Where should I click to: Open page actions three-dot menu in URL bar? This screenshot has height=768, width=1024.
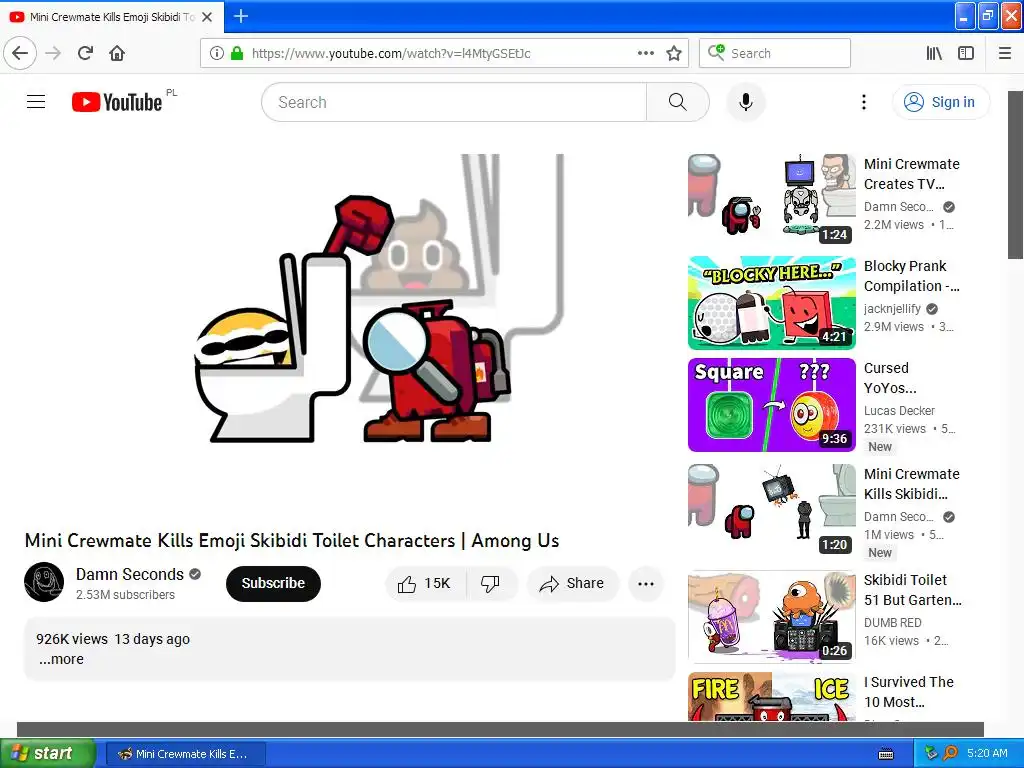pos(645,53)
